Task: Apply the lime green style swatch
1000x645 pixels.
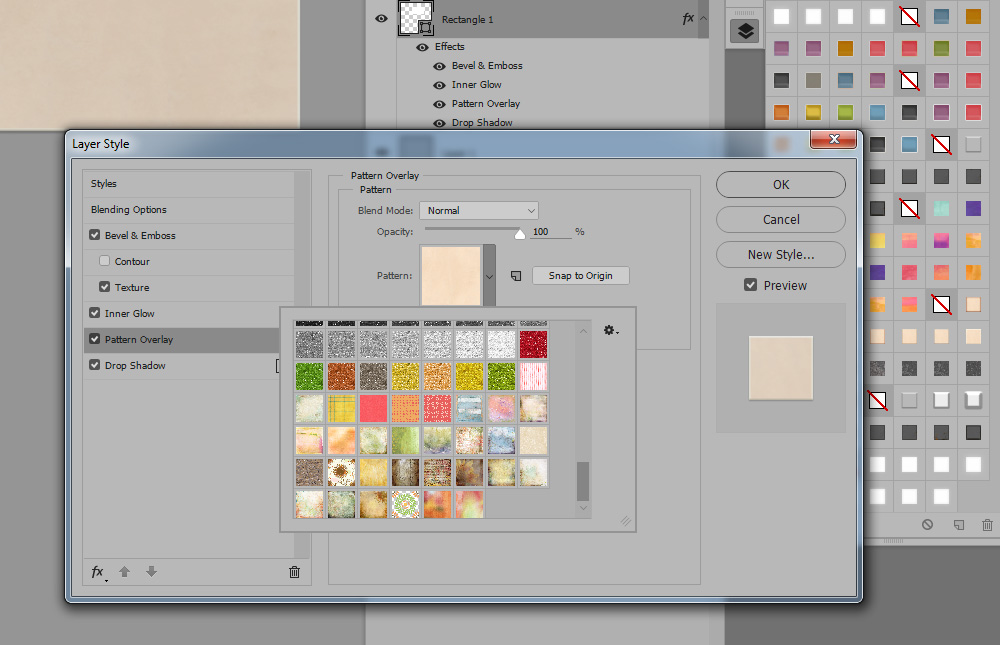Action: point(845,112)
